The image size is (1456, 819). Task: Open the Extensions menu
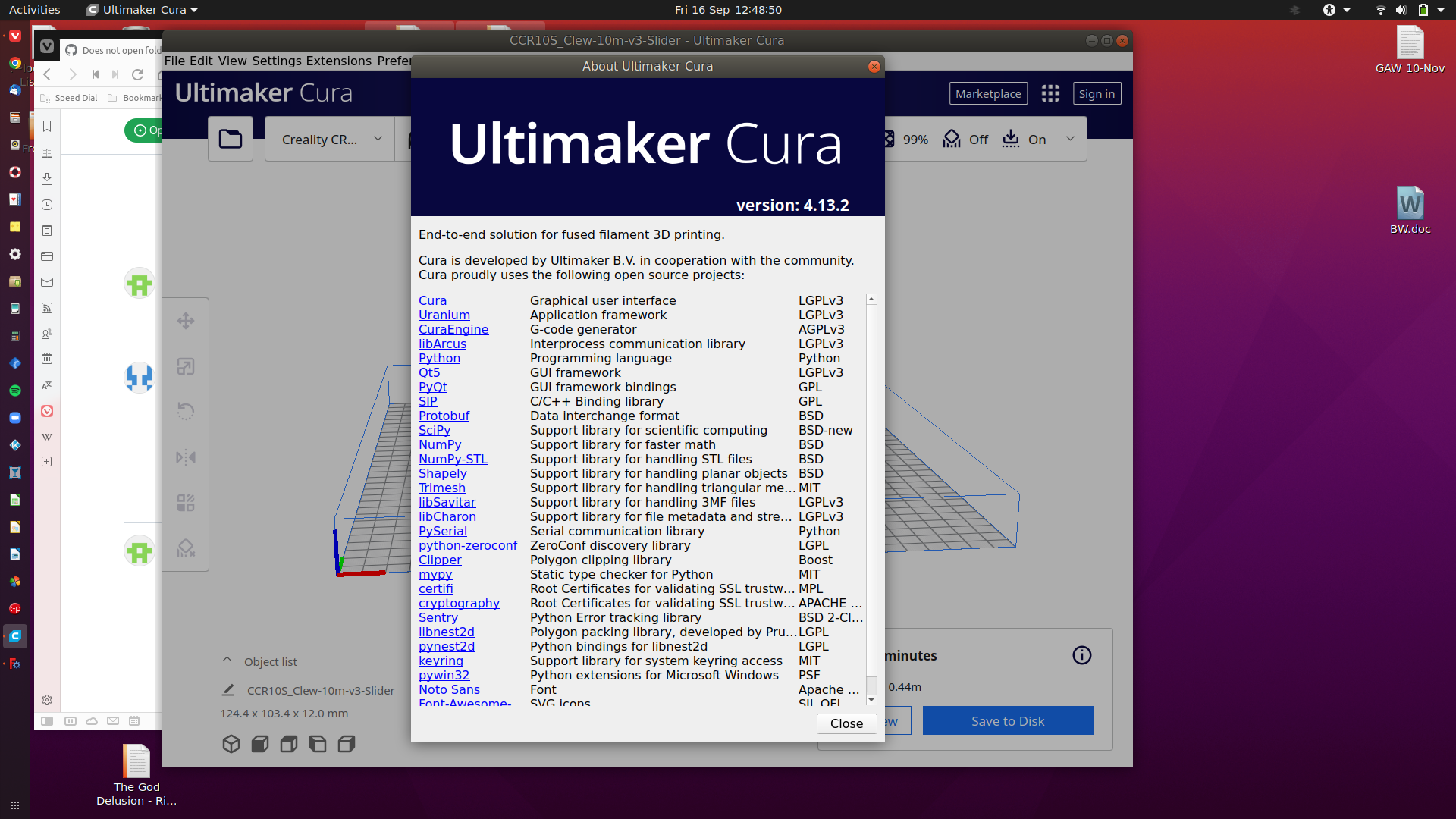(x=338, y=61)
